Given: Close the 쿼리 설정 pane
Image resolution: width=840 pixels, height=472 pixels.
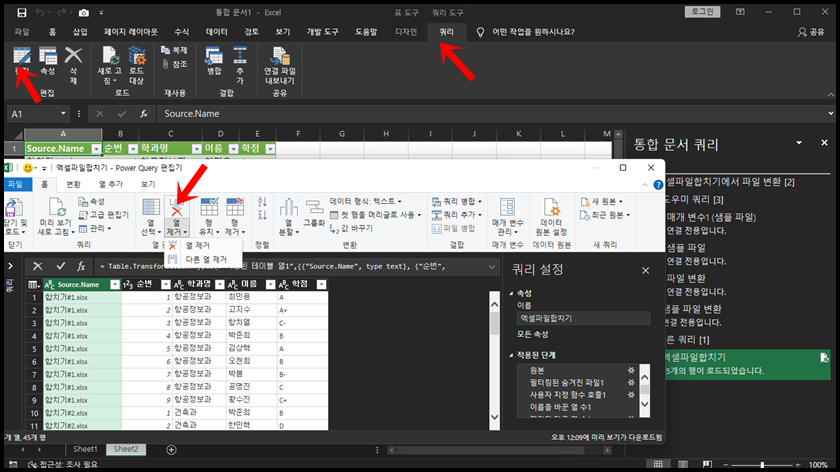Looking at the screenshot, I should 646,271.
